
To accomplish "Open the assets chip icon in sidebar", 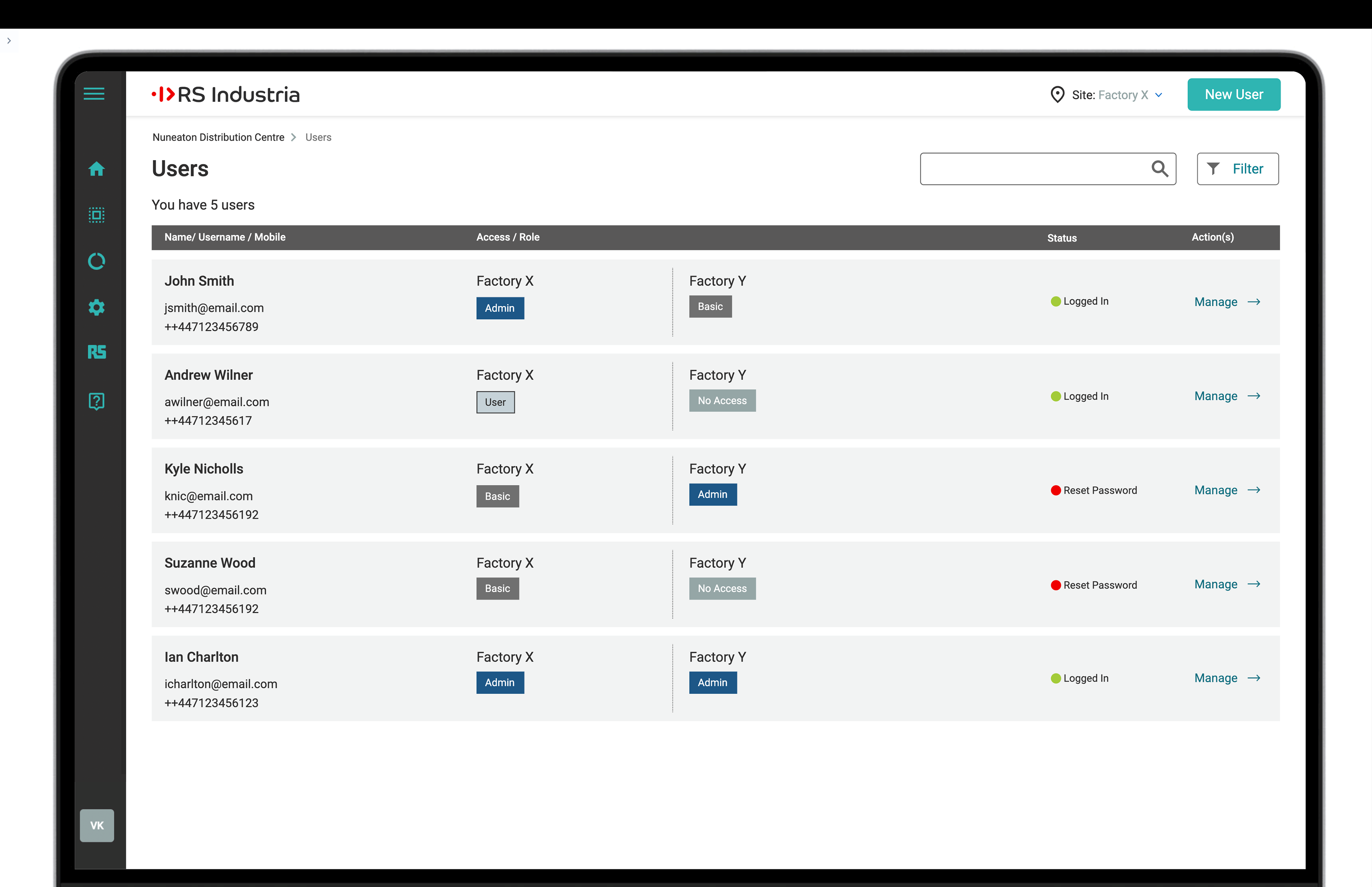I will coord(96,215).
